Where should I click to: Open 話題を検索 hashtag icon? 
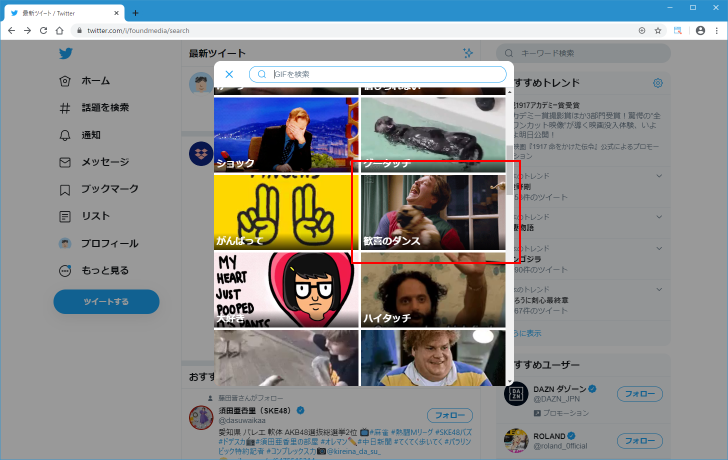tap(65, 108)
